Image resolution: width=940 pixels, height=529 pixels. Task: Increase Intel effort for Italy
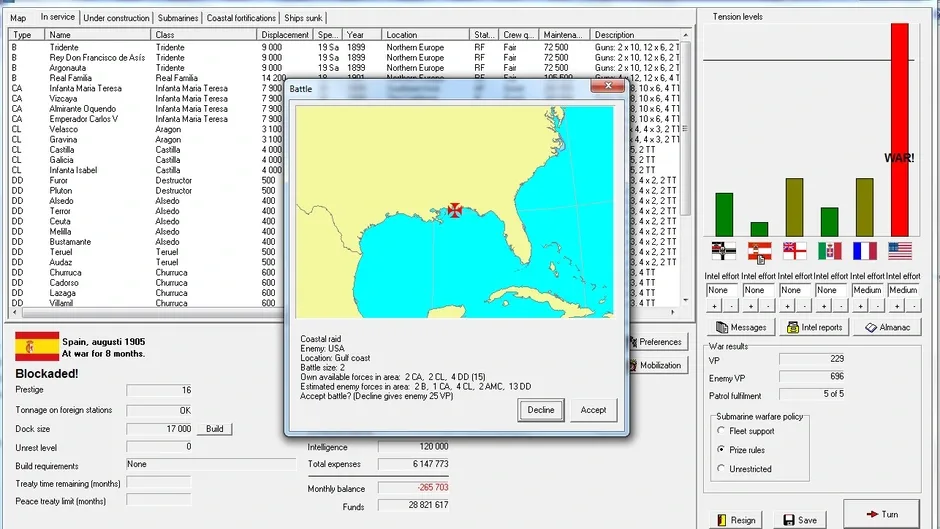click(x=824, y=306)
